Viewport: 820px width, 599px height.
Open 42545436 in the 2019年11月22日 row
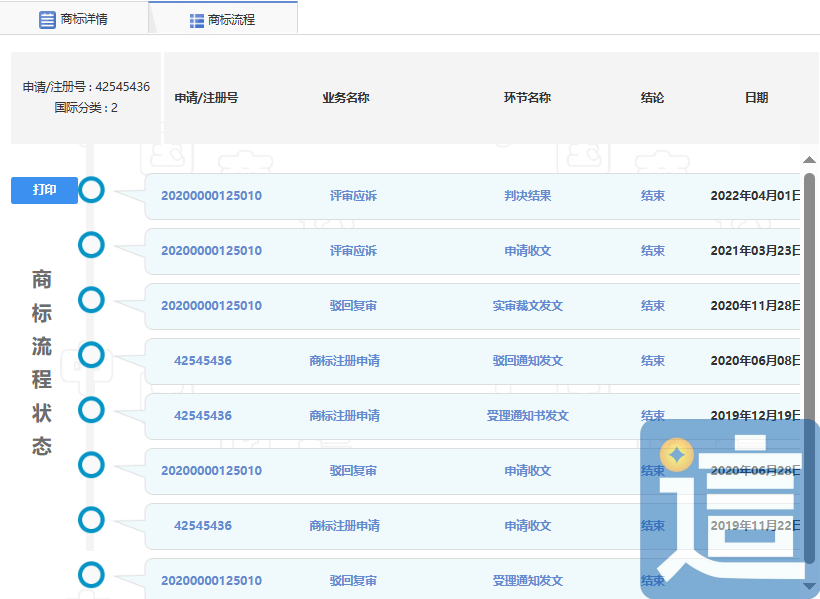click(x=203, y=525)
